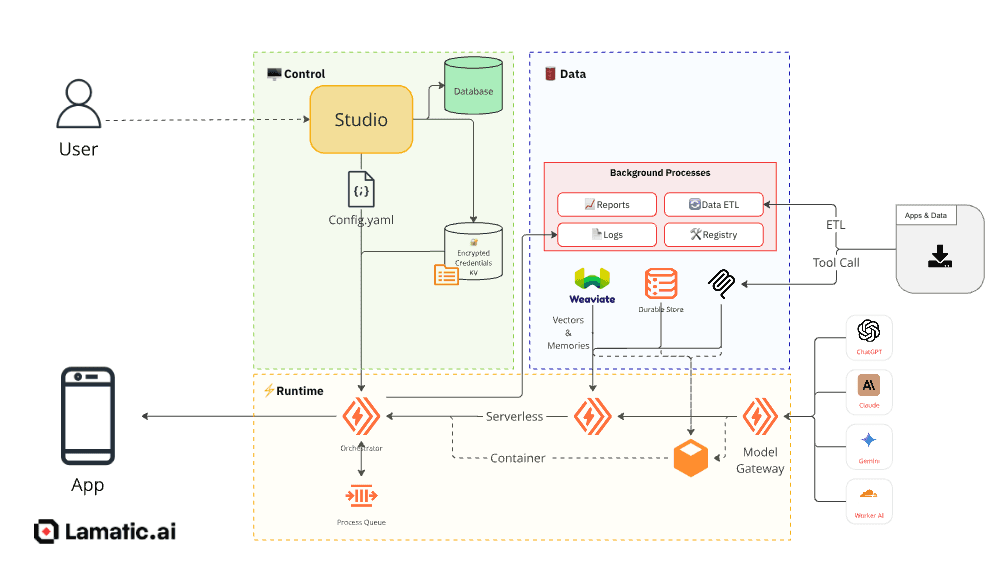This screenshot has height=570, width=993.
Task: Click the Model Gateway label
Action: coord(760,460)
